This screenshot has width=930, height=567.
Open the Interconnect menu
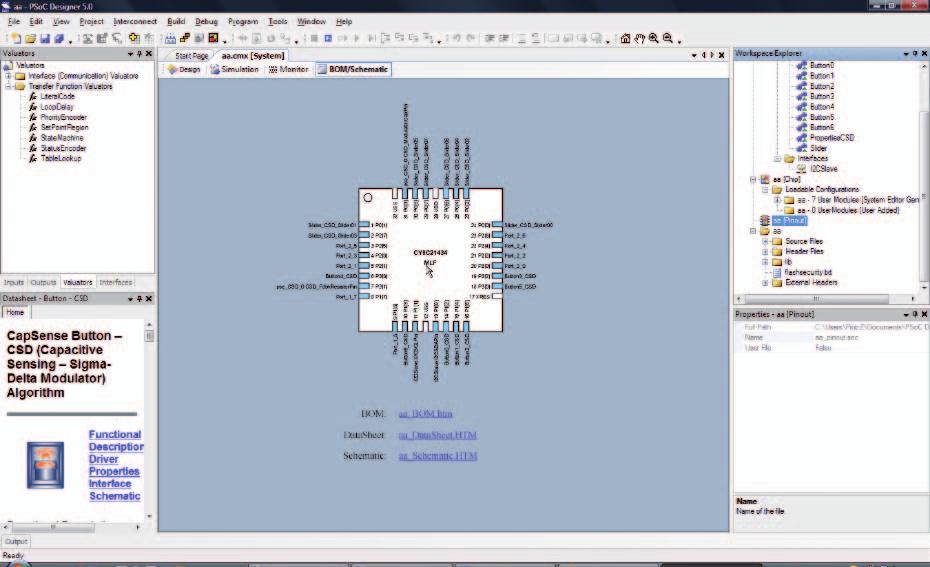(x=135, y=21)
